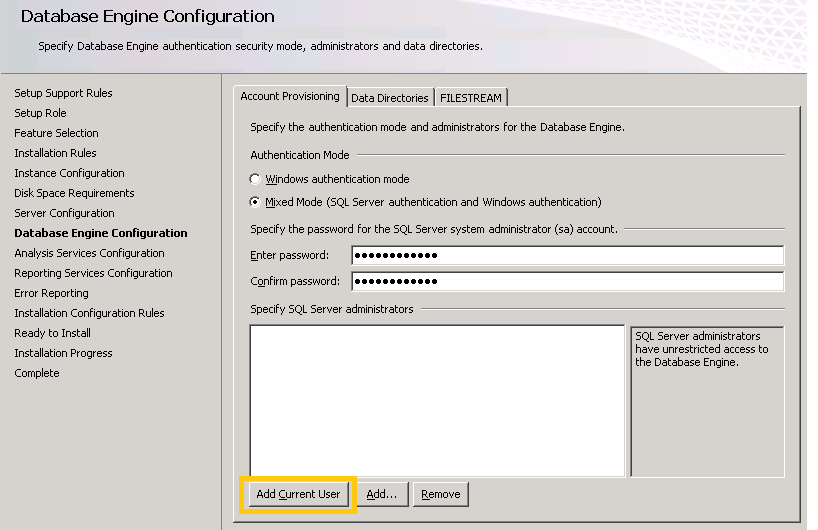Select Feature Selection step
This screenshot has height=530, width=818.
pos(56,133)
